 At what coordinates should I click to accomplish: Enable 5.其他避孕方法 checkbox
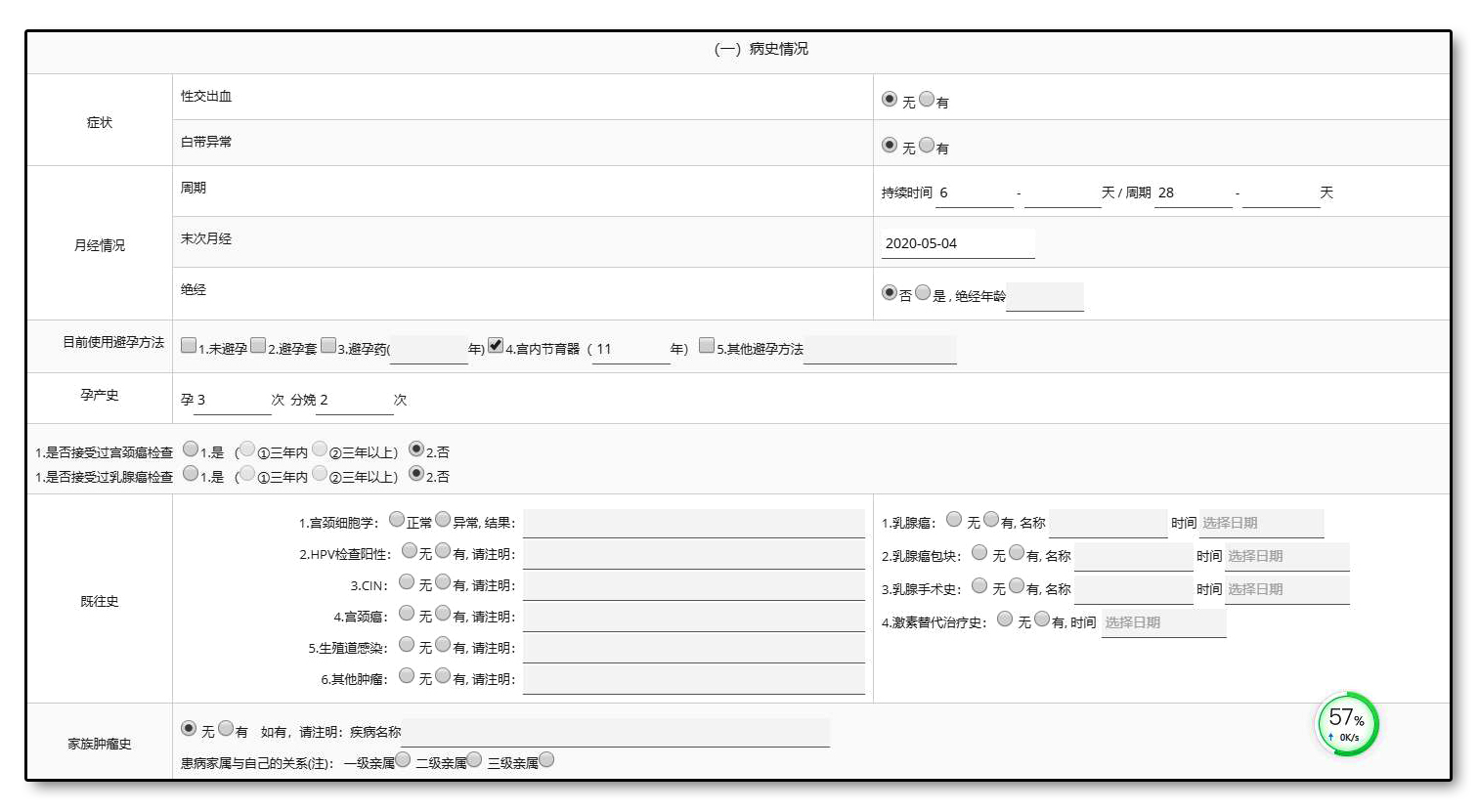tap(707, 345)
